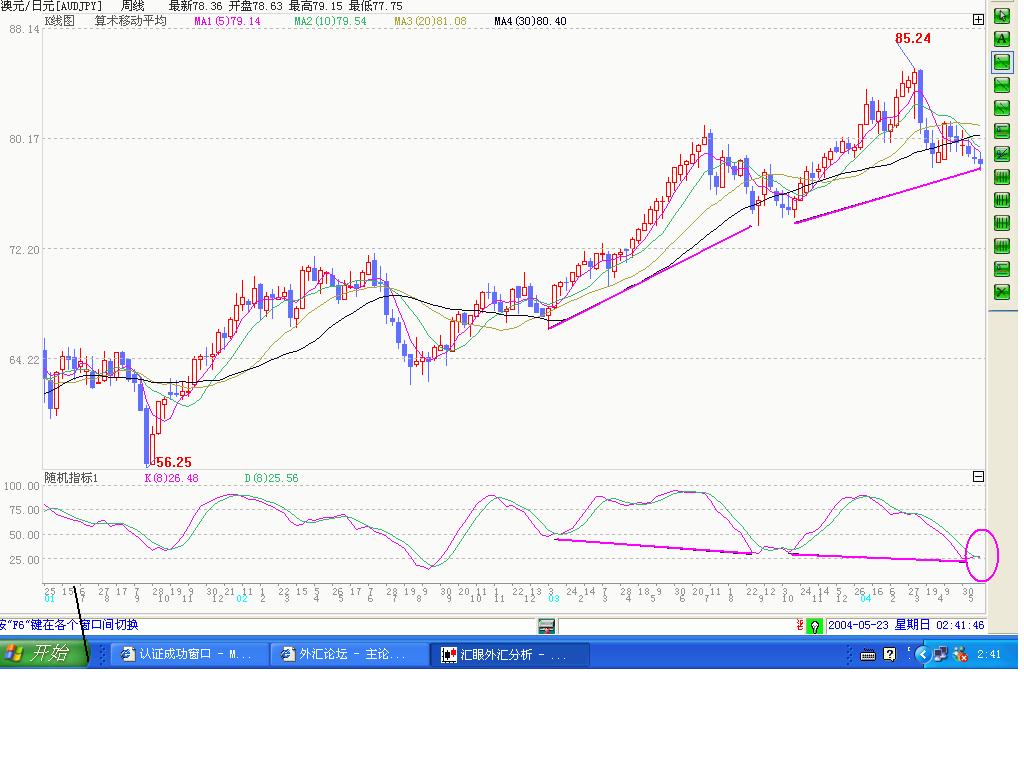Click the highlighted trend line drawing tool
The width and height of the screenshot is (1024, 768).
point(1001,62)
